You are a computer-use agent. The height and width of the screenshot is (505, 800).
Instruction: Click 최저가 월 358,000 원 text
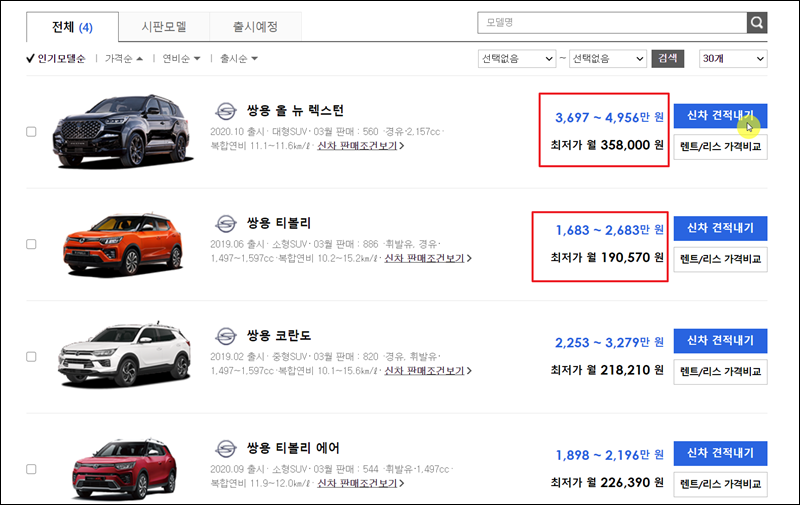click(607, 145)
